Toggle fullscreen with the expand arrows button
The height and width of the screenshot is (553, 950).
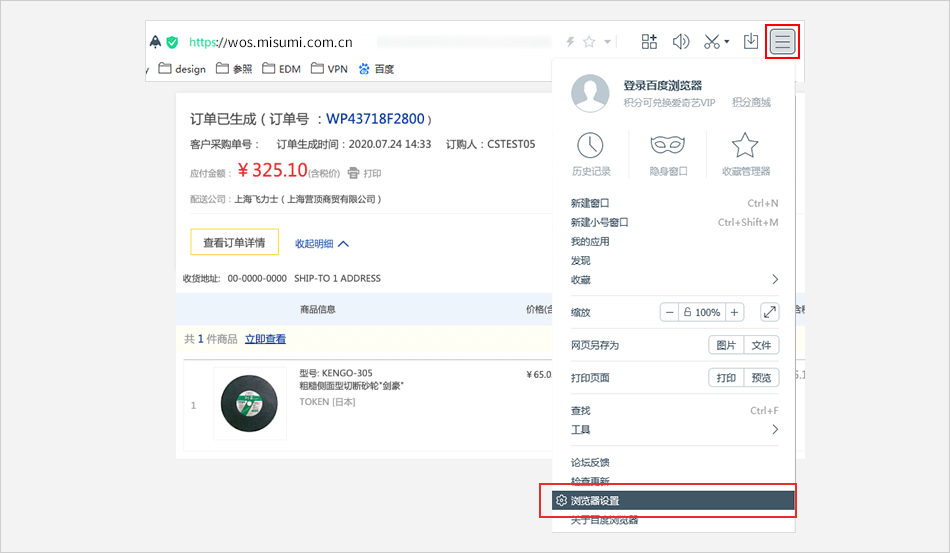769,312
